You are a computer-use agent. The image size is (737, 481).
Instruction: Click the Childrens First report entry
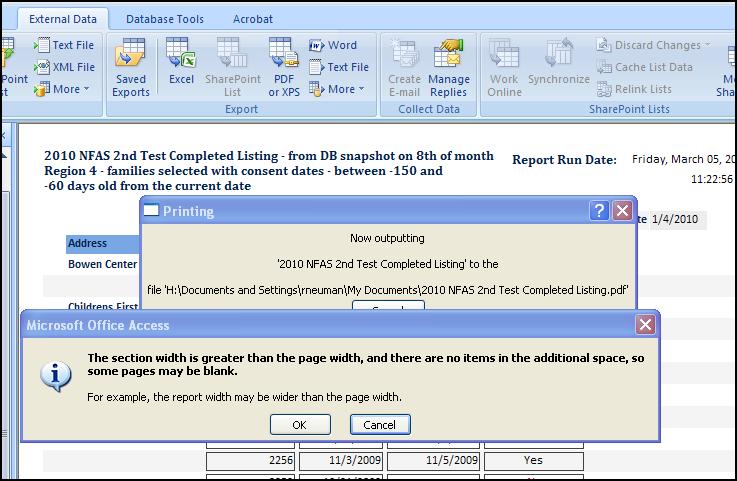102,306
